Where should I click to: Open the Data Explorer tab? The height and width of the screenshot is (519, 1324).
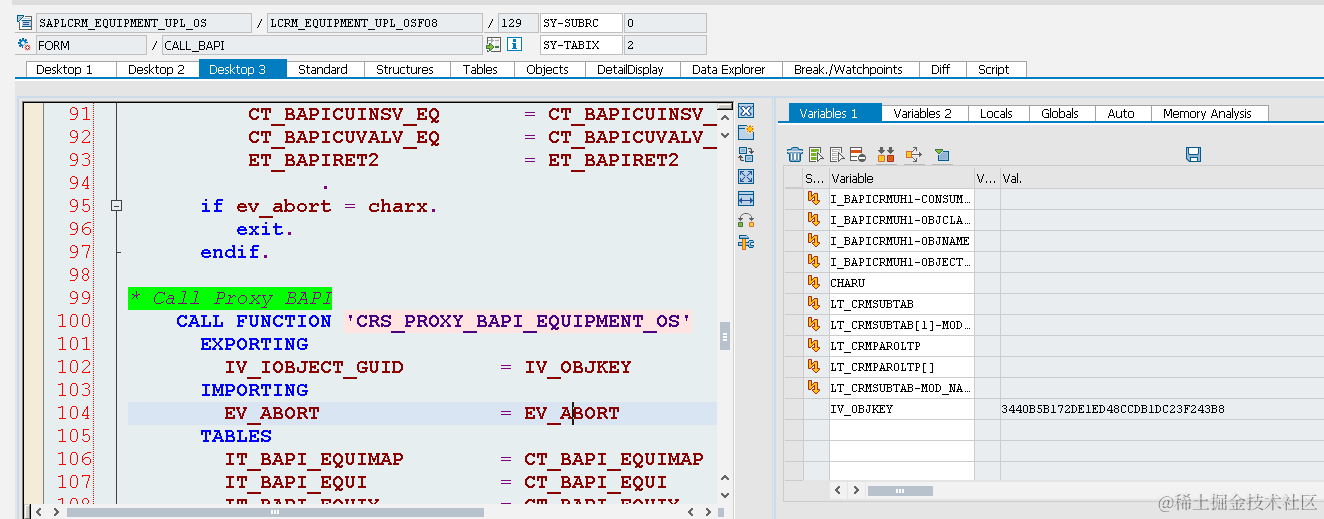click(x=729, y=69)
